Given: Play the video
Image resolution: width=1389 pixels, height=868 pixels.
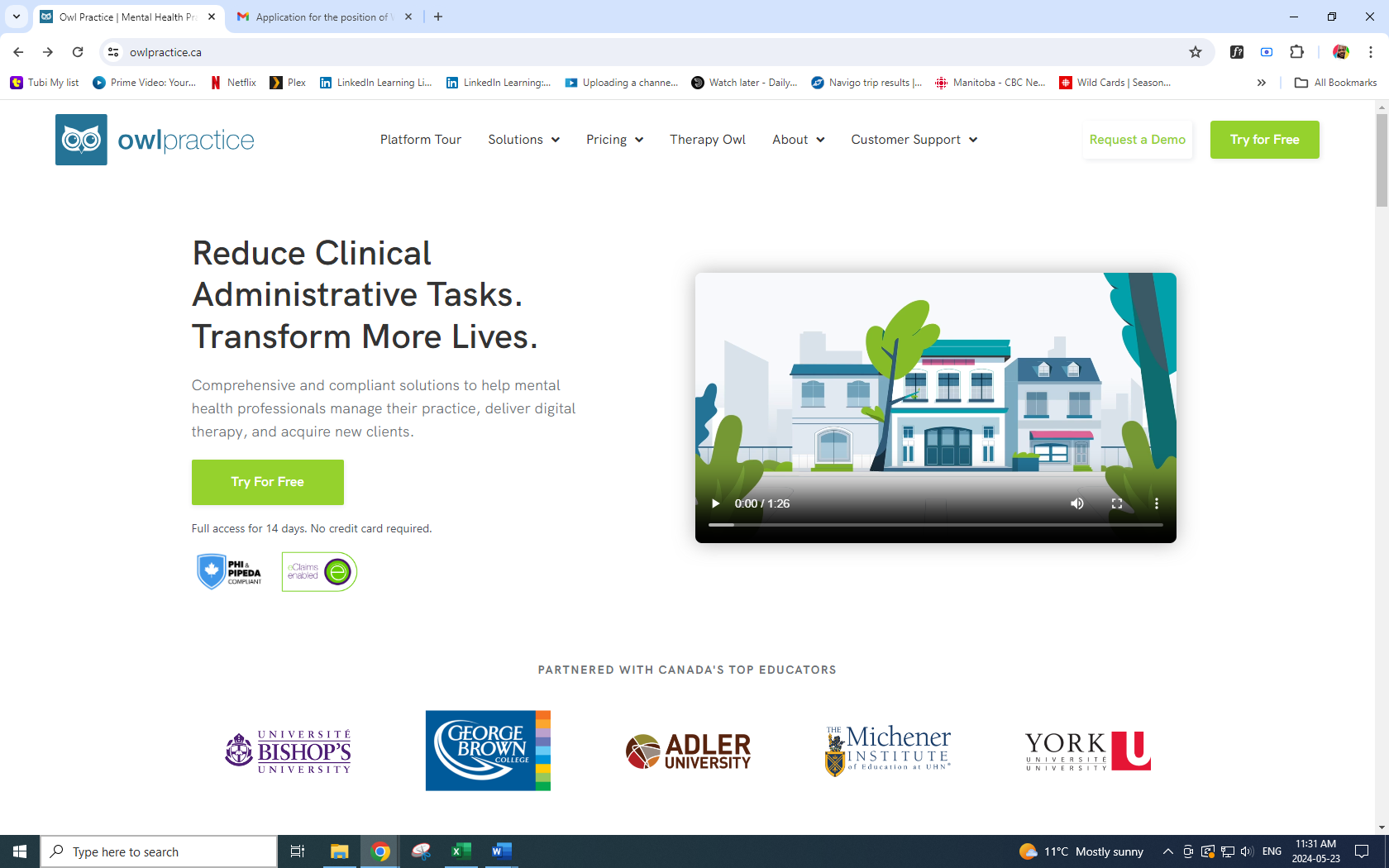Looking at the screenshot, I should point(715,503).
